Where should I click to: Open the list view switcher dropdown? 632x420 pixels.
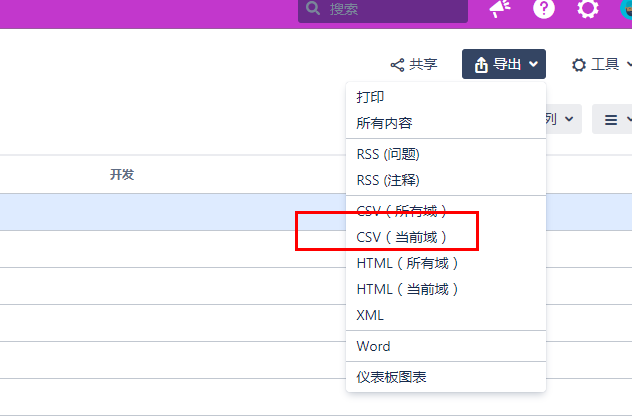click(612, 119)
